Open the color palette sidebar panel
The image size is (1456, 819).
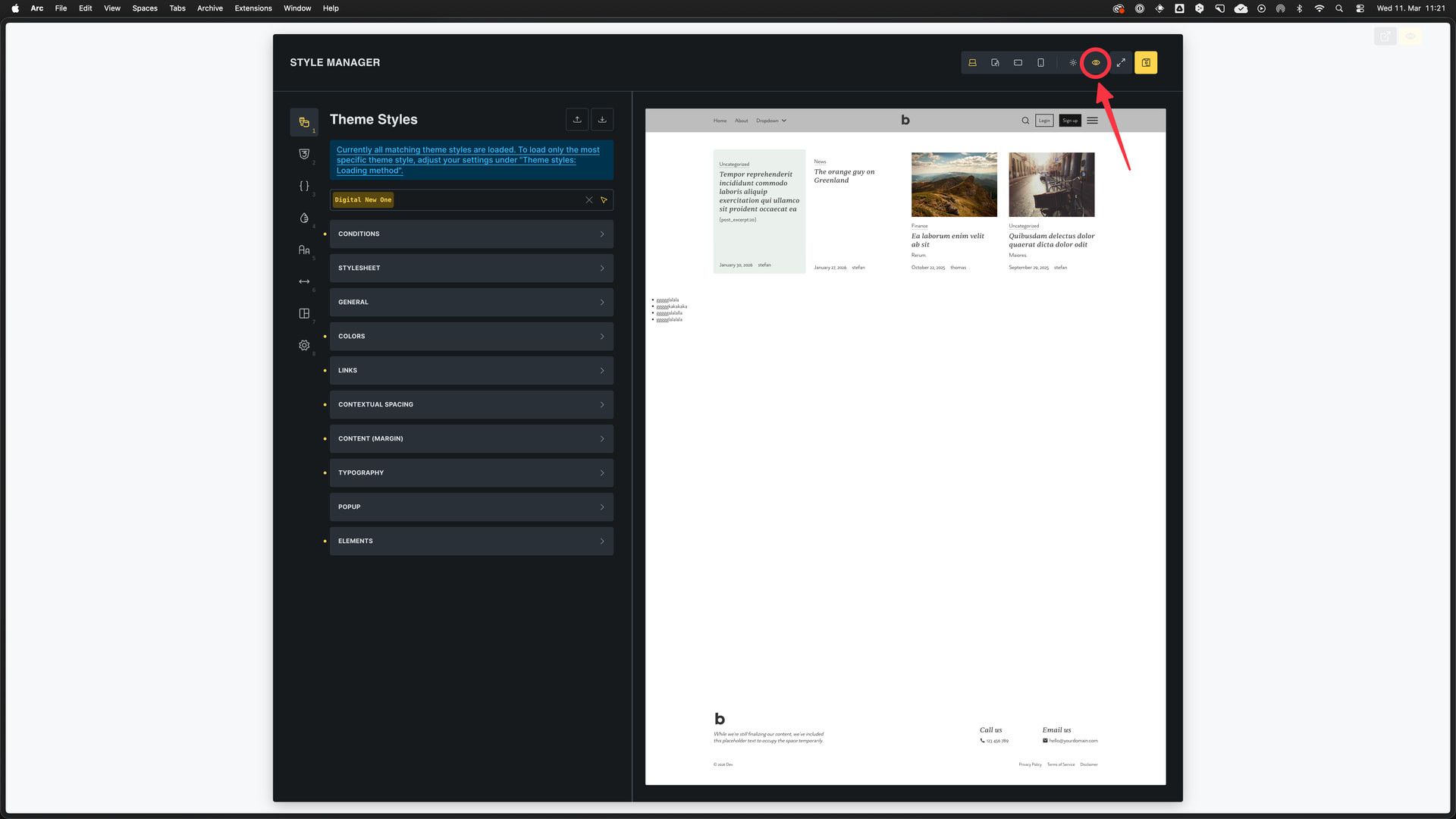coord(304,218)
